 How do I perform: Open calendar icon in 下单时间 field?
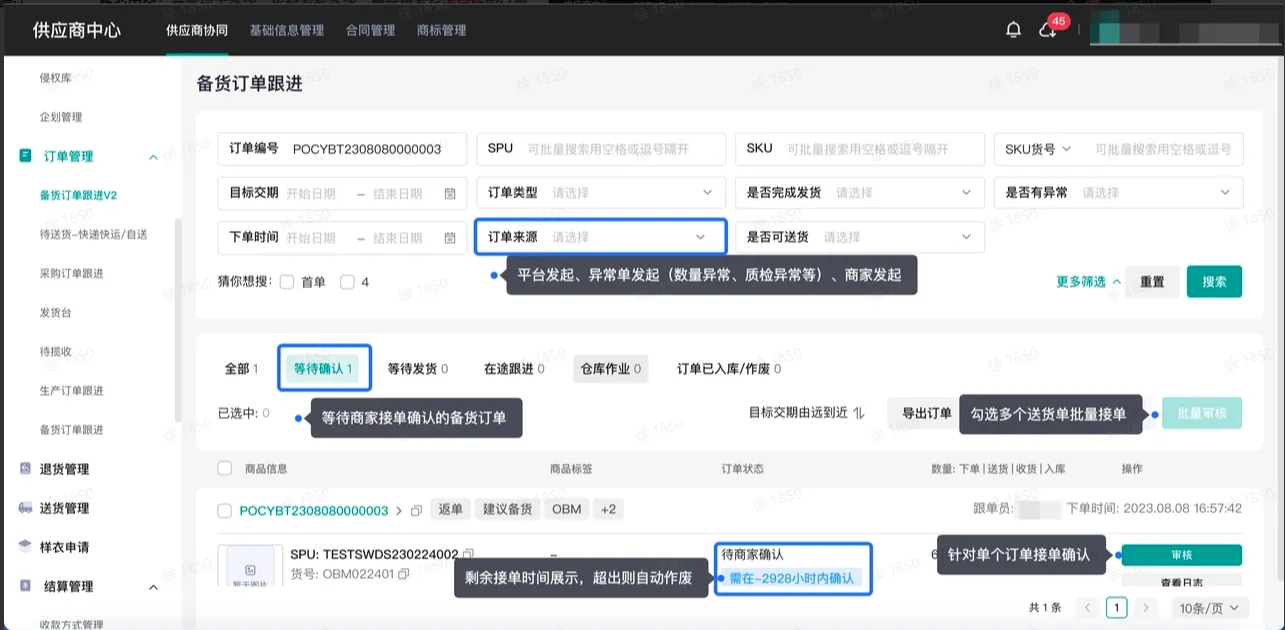[450, 238]
